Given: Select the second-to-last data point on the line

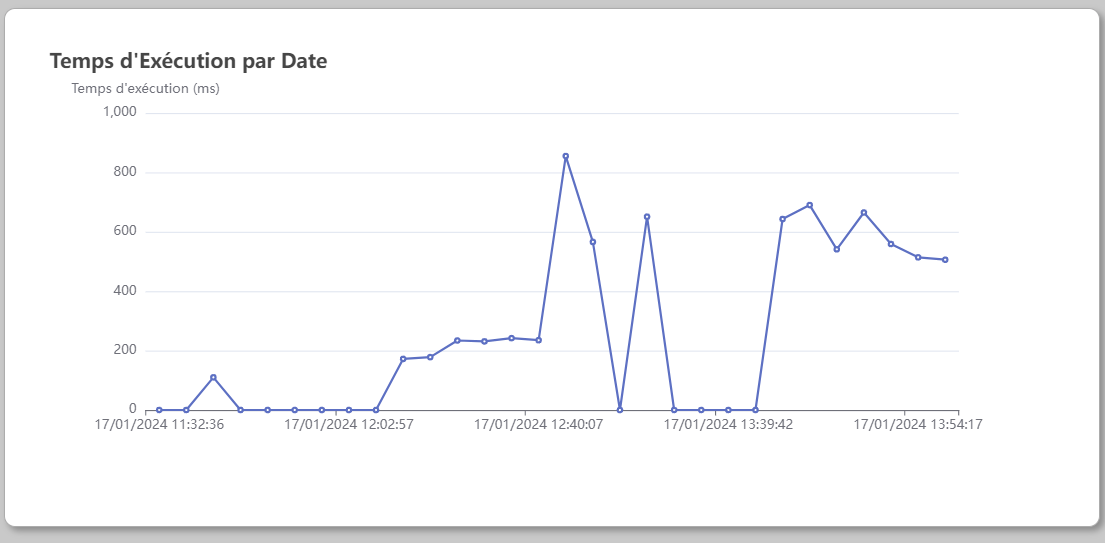Looking at the screenshot, I should (x=918, y=257).
